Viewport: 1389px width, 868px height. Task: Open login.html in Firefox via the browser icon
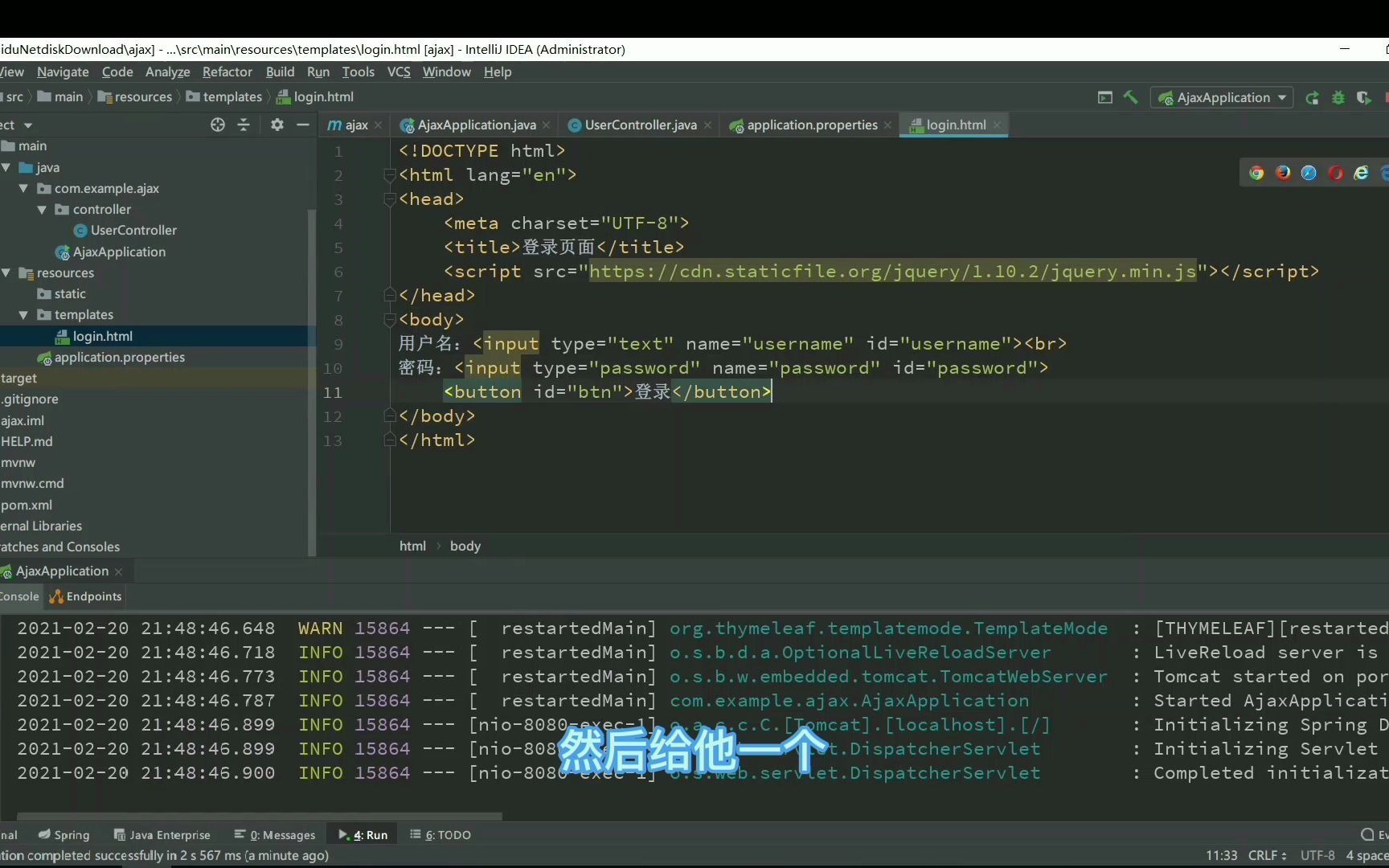pyautogui.click(x=1284, y=173)
